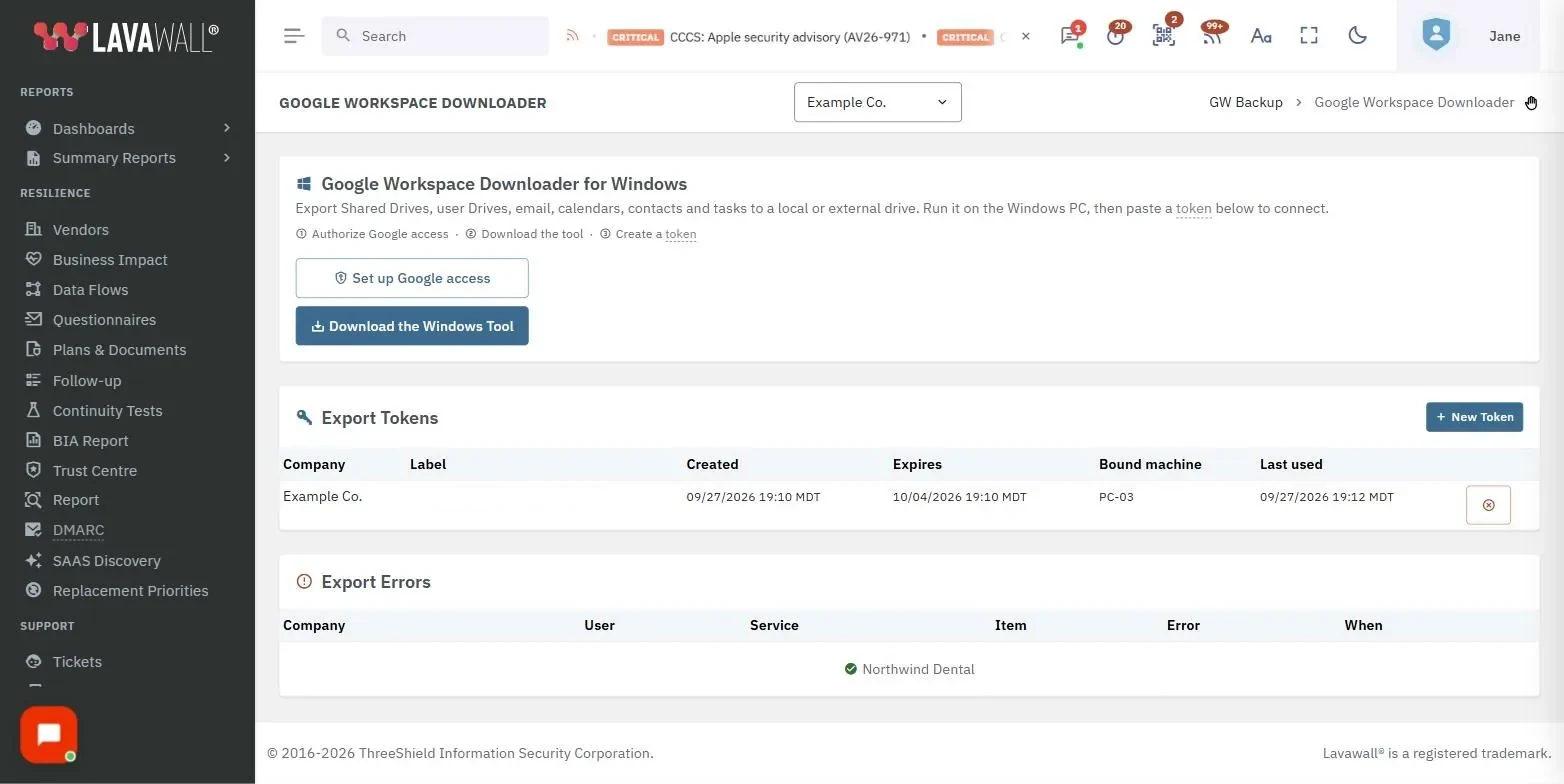Click Google Workspace Downloader breadcrumb
The image size is (1564, 784).
click(1414, 102)
